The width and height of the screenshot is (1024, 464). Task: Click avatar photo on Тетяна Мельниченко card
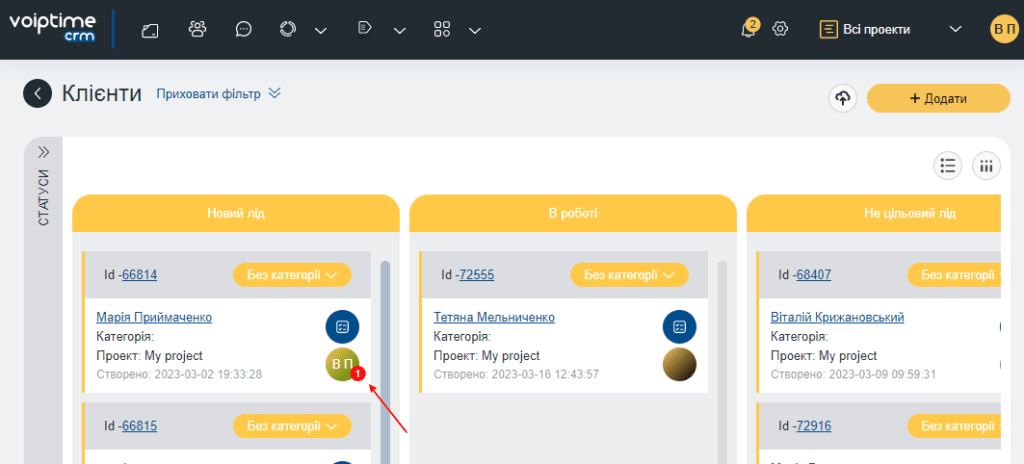(679, 365)
